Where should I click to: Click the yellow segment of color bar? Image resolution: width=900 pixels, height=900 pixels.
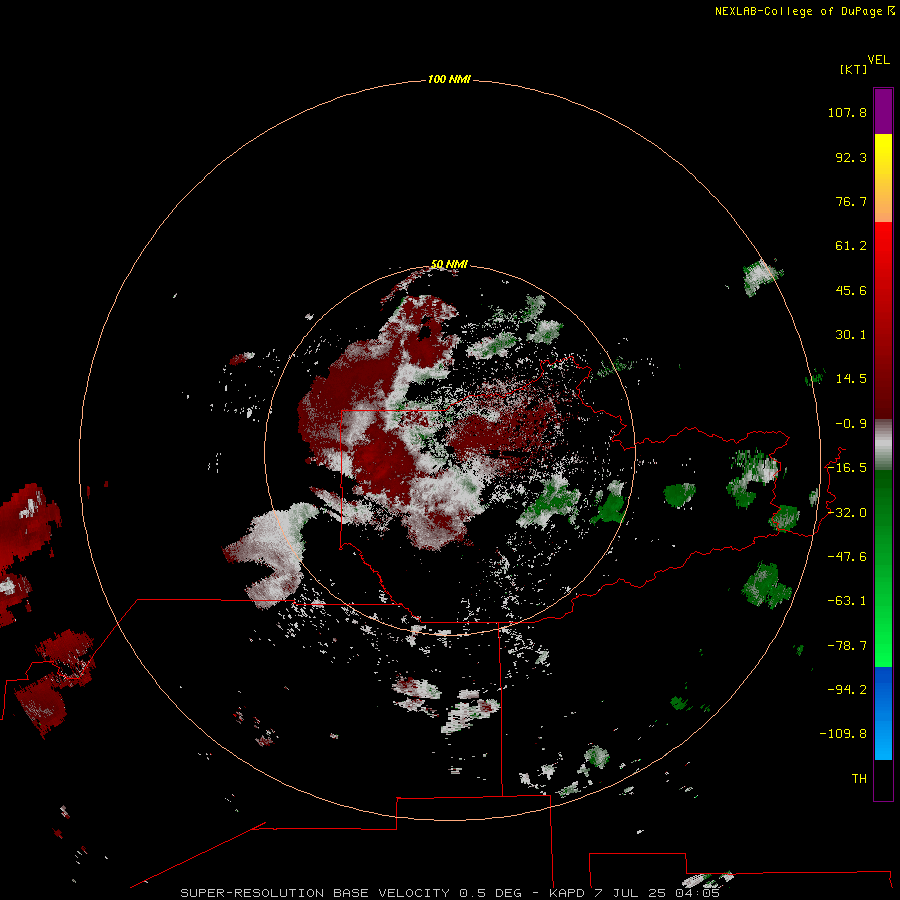click(883, 178)
